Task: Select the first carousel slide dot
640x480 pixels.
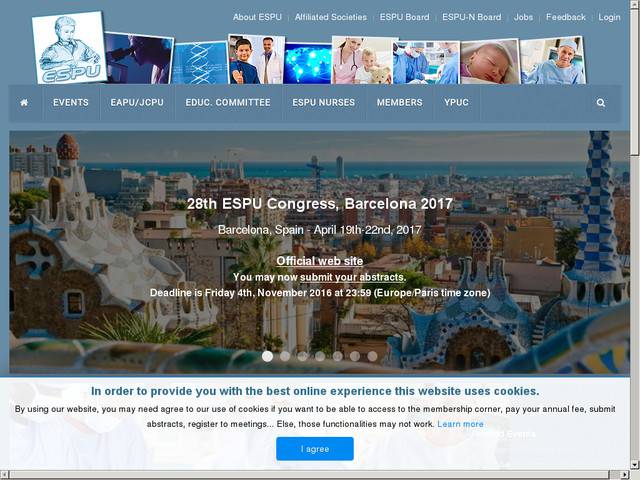Action: (267, 356)
